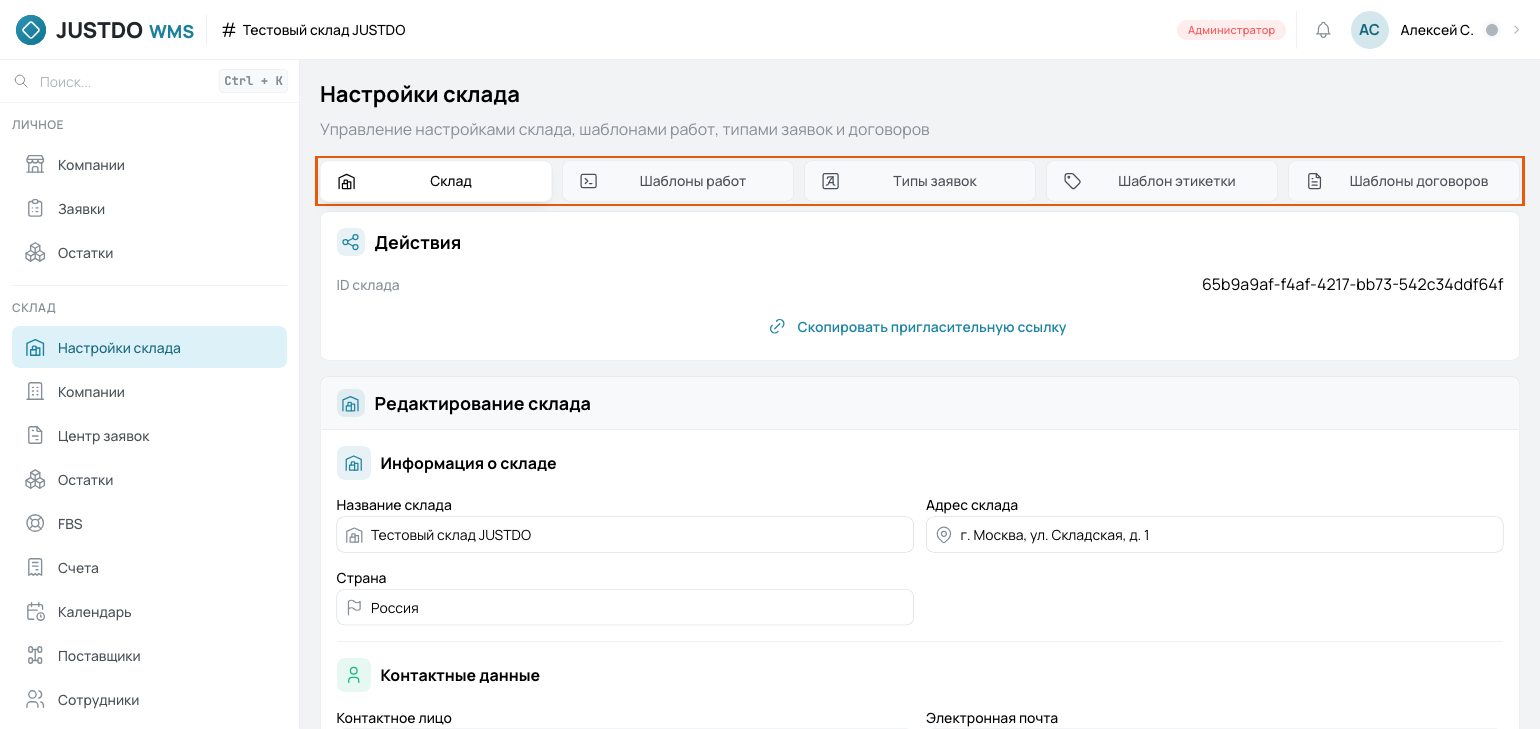This screenshot has height=729, width=1540.
Task: Click the warehouse ID value 65b9a9af-f4af-4217-bb73-542c34ddf64f
Action: 1352,285
